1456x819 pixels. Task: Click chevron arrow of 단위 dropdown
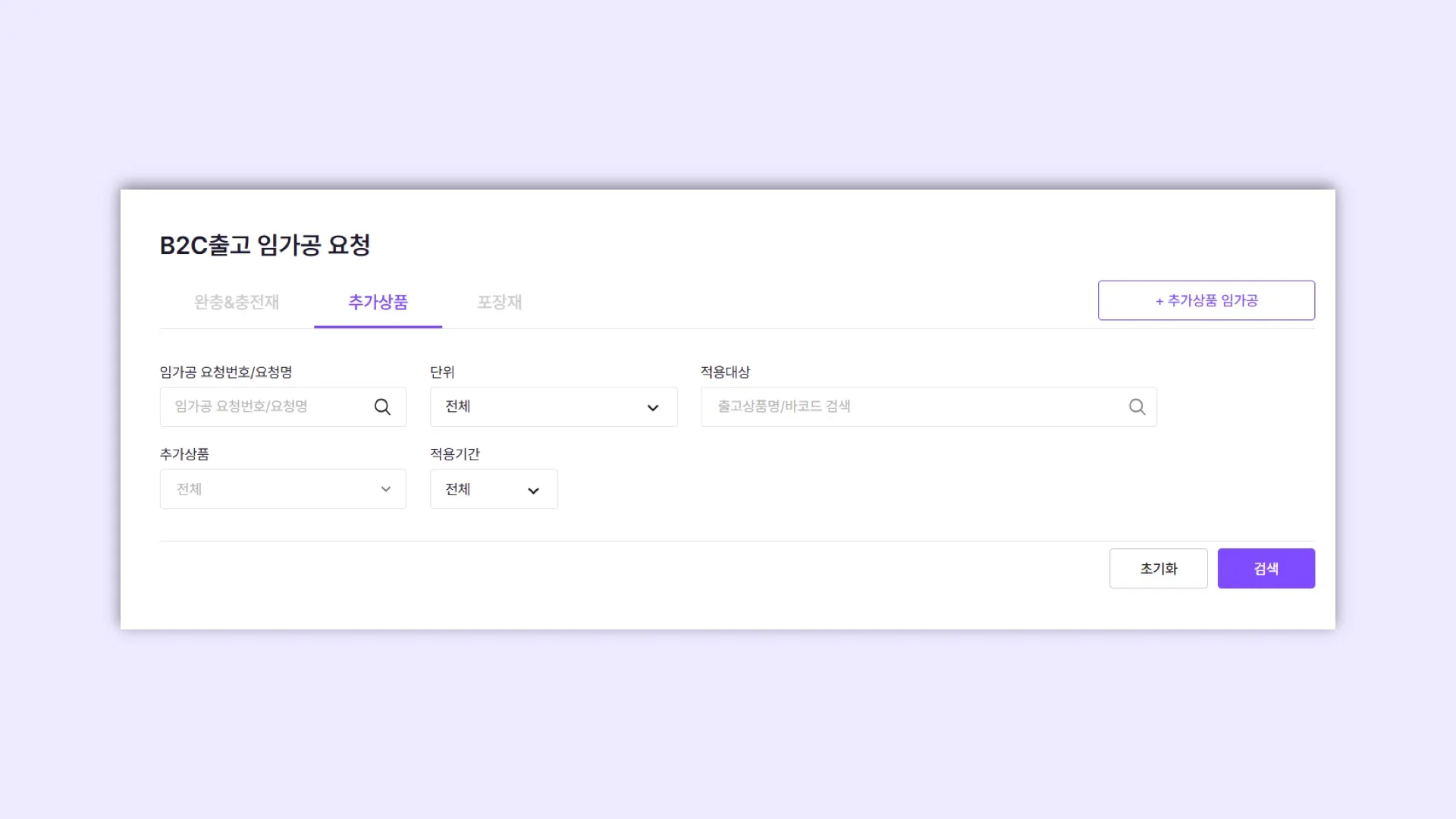pos(653,408)
